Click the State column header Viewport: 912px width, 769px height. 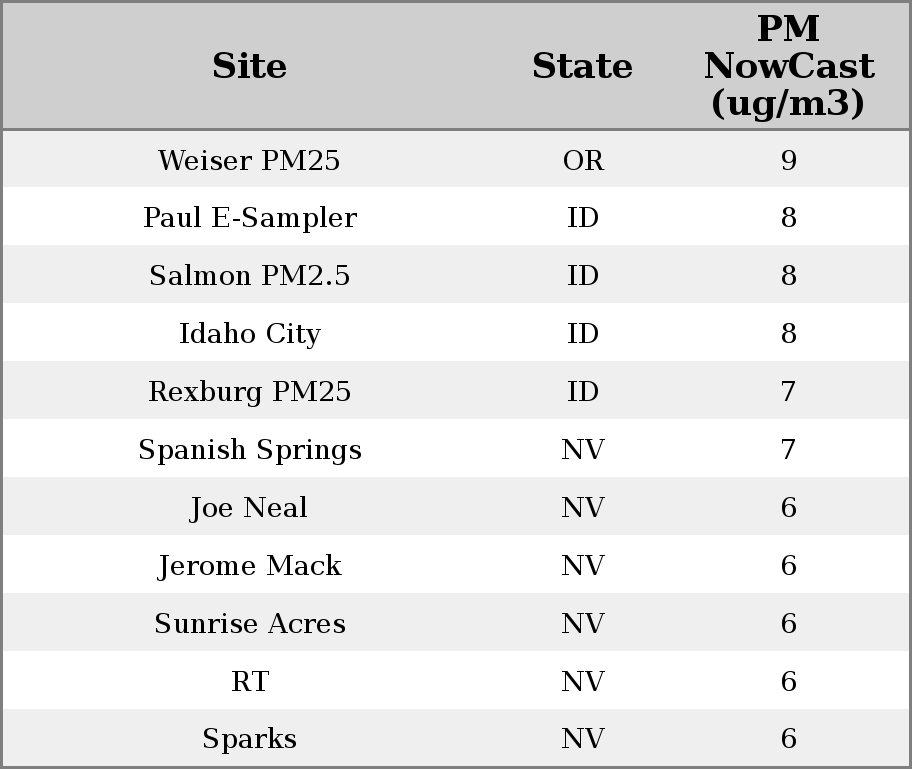point(582,66)
